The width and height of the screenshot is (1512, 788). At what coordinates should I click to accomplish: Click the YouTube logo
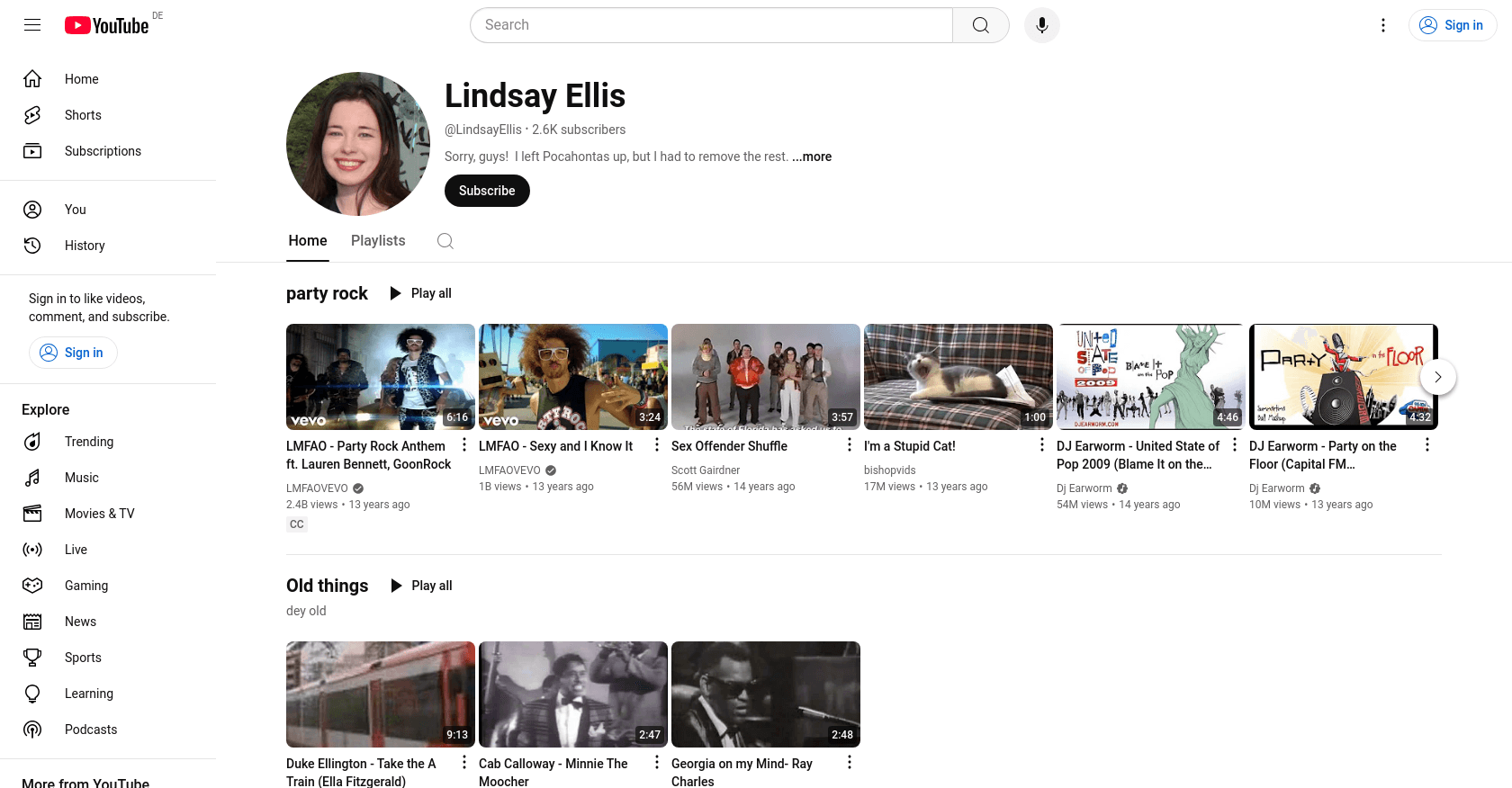click(x=106, y=25)
